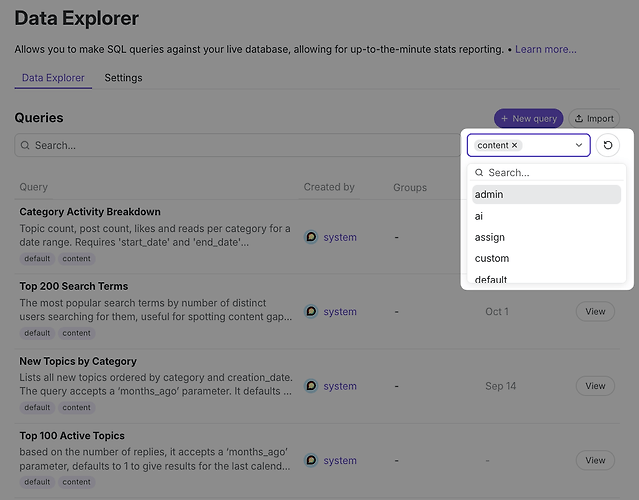This screenshot has height=500, width=639.
Task: View the New Topics by Category query
Action: coord(595,386)
